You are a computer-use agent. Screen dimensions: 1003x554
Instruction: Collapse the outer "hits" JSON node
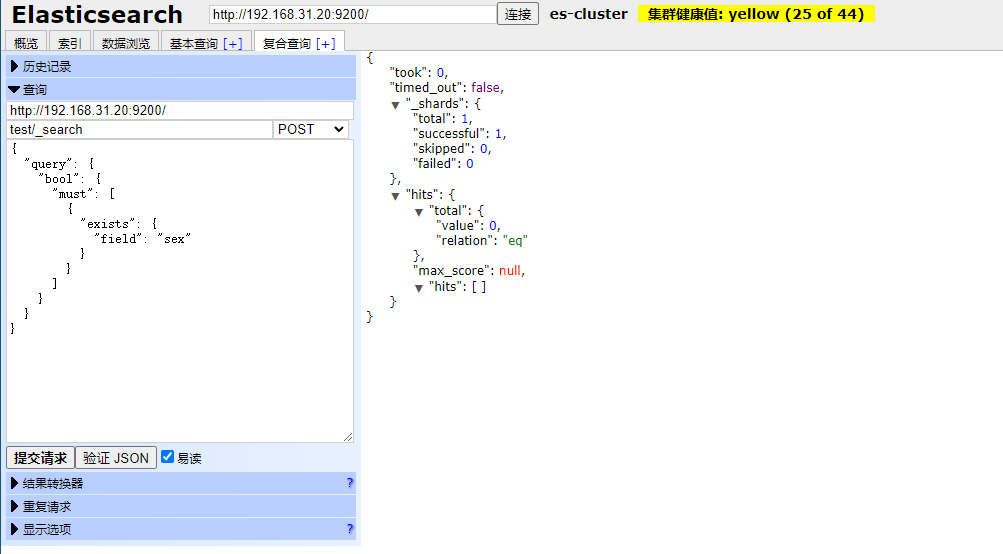pos(395,196)
